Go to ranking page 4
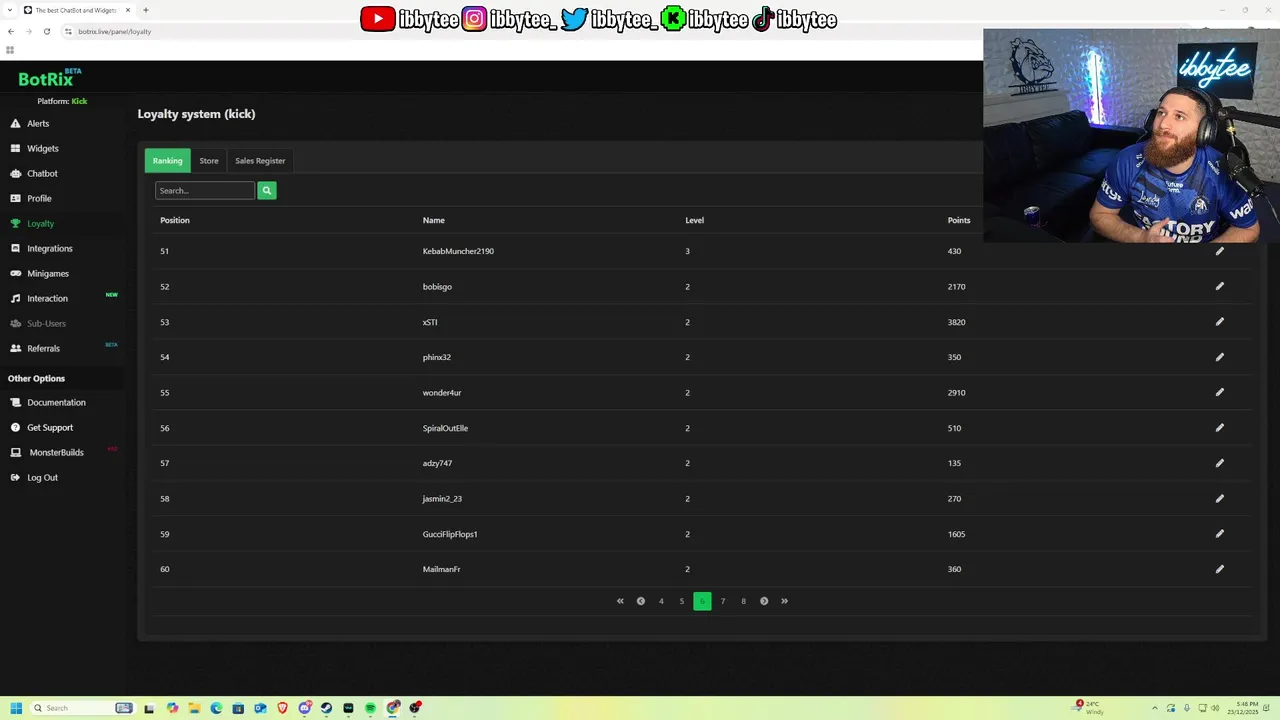Viewport: 1280px width, 720px height. (661, 601)
